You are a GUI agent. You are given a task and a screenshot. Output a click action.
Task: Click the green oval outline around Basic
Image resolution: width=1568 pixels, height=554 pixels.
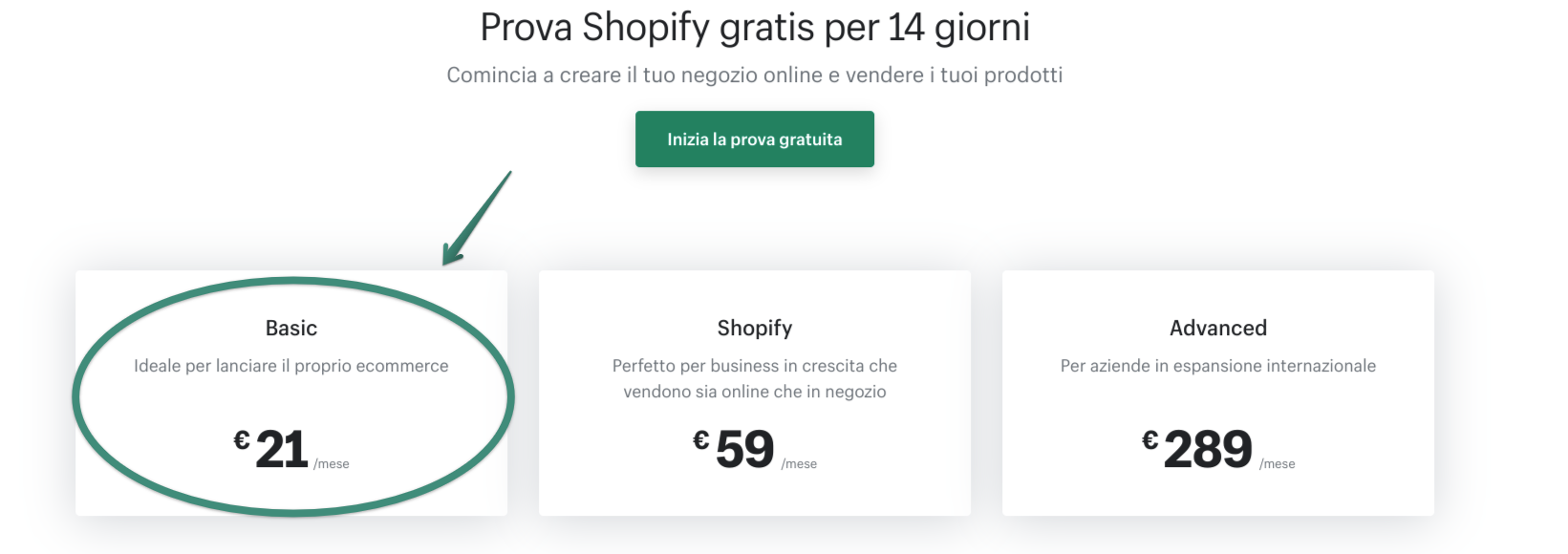click(x=77, y=396)
